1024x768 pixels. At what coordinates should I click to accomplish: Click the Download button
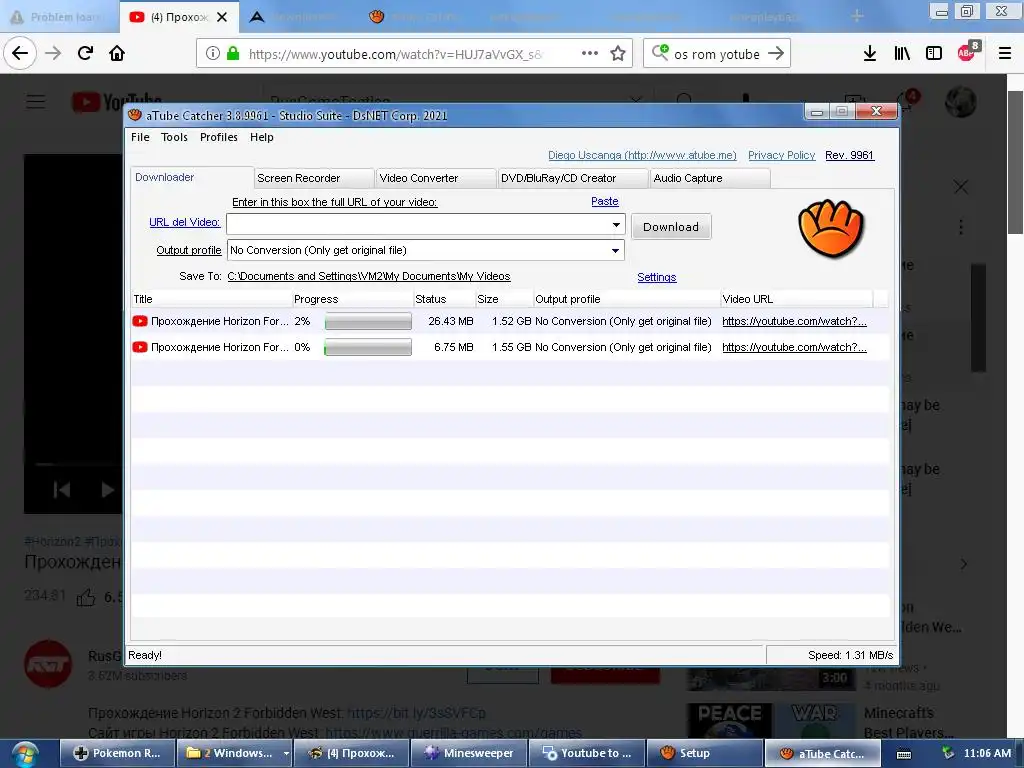(x=671, y=227)
